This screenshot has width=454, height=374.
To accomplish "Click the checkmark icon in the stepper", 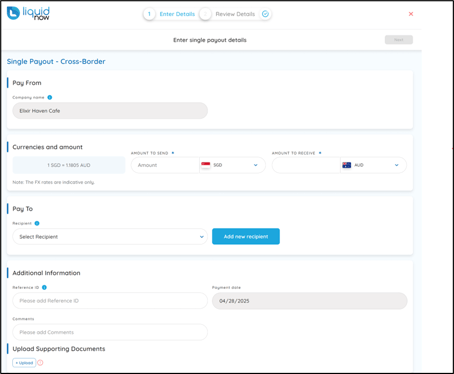I will coord(265,14).
